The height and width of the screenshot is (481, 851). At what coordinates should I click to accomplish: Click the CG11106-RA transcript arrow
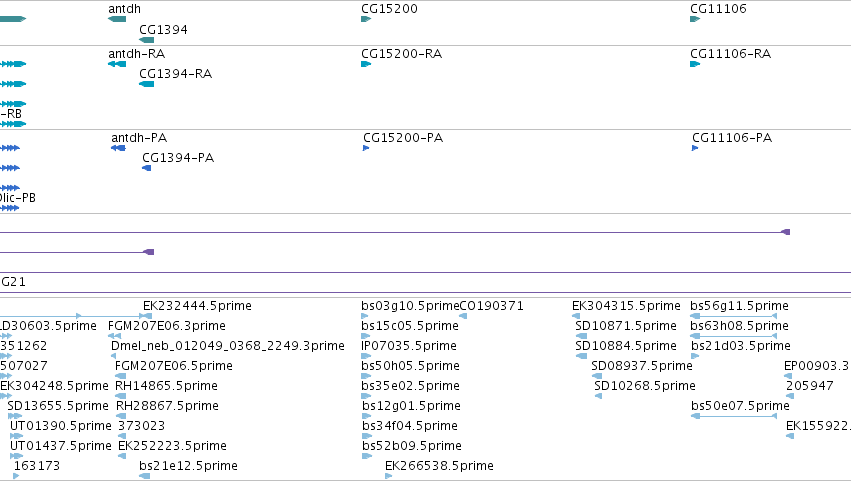click(695, 64)
